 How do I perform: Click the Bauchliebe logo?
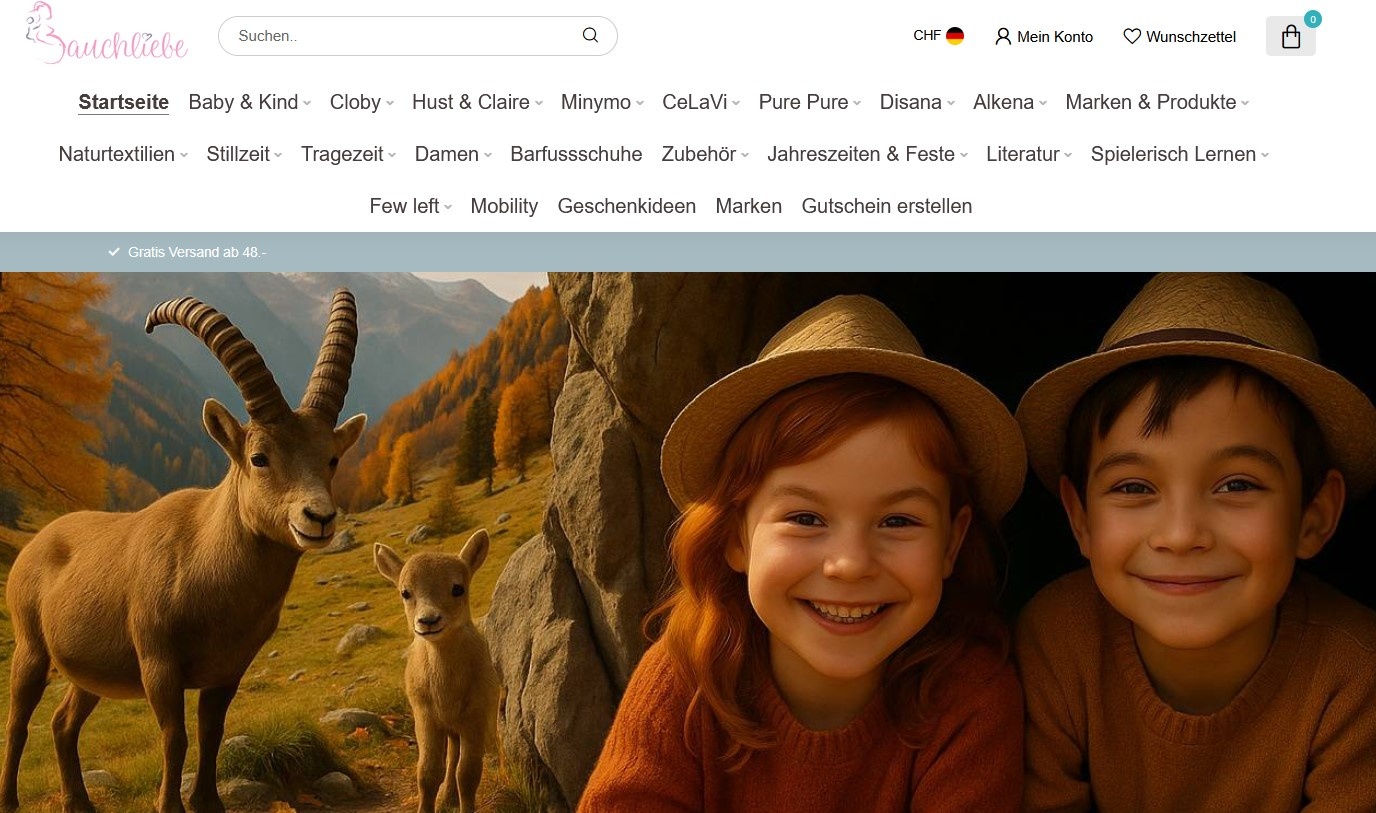pyautogui.click(x=106, y=35)
